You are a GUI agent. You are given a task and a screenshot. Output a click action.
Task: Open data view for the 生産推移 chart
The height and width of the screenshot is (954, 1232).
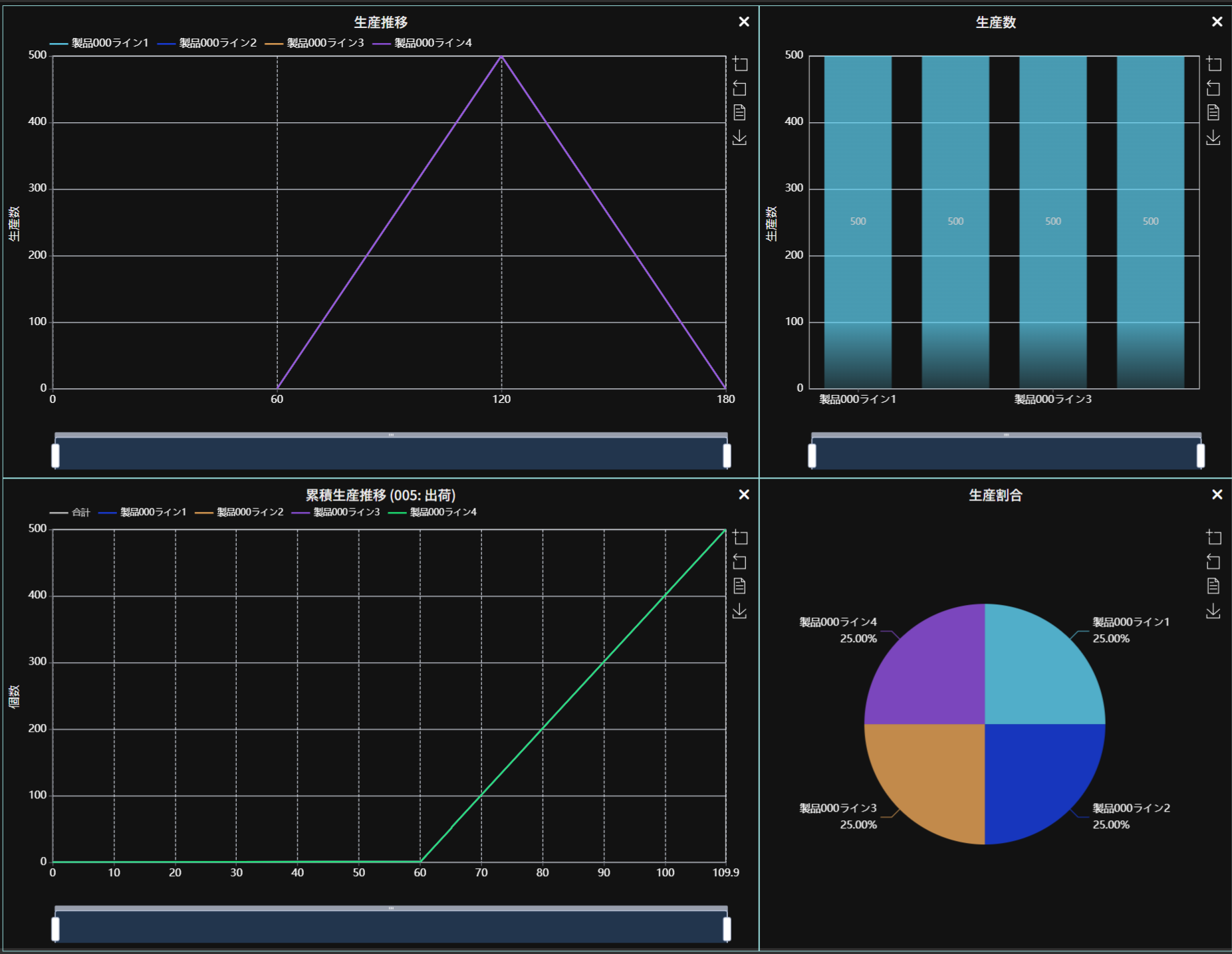click(740, 112)
